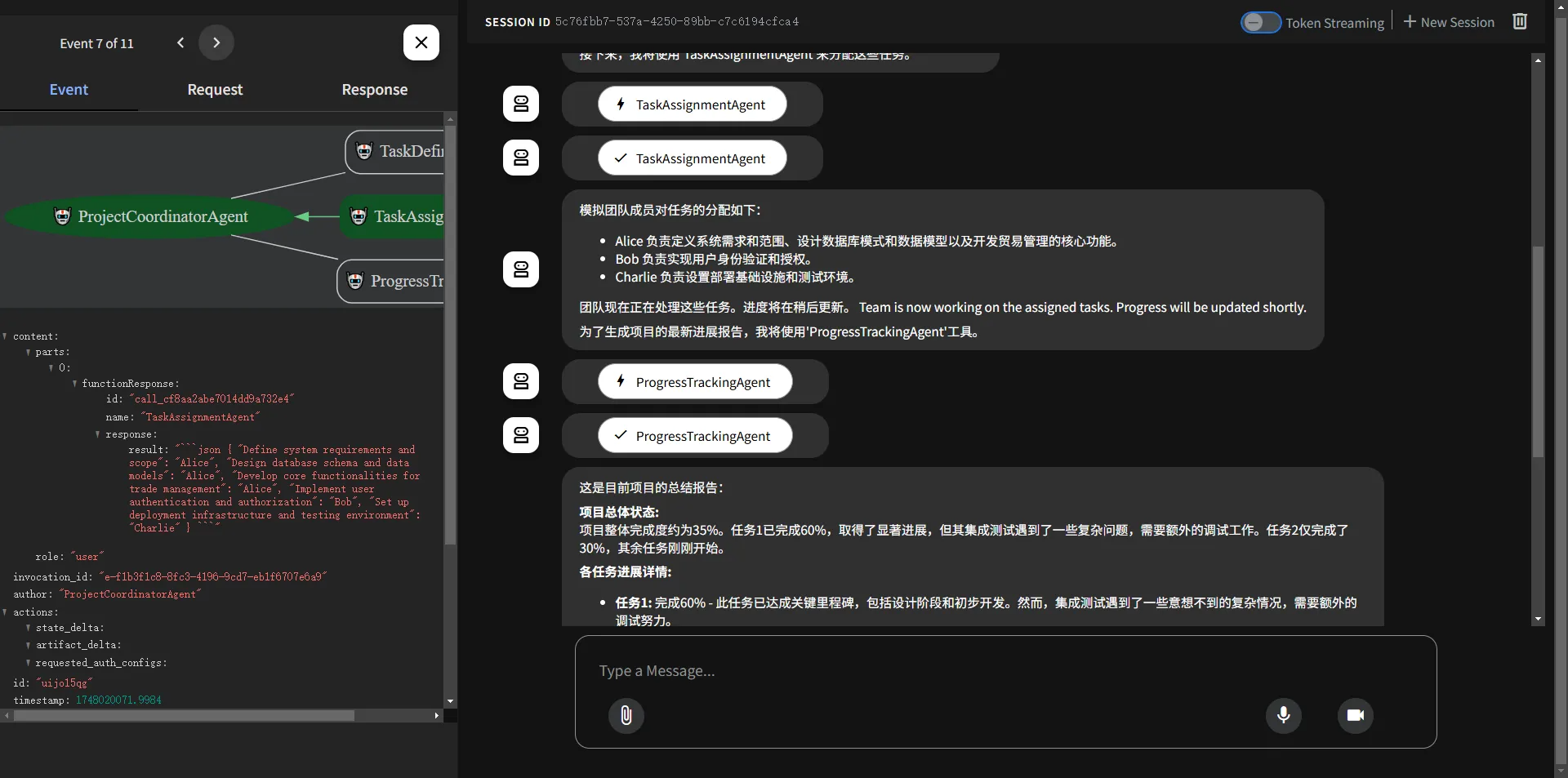1568x778 pixels.
Task: Start voice input with the microphone icon
Action: coord(1284,715)
